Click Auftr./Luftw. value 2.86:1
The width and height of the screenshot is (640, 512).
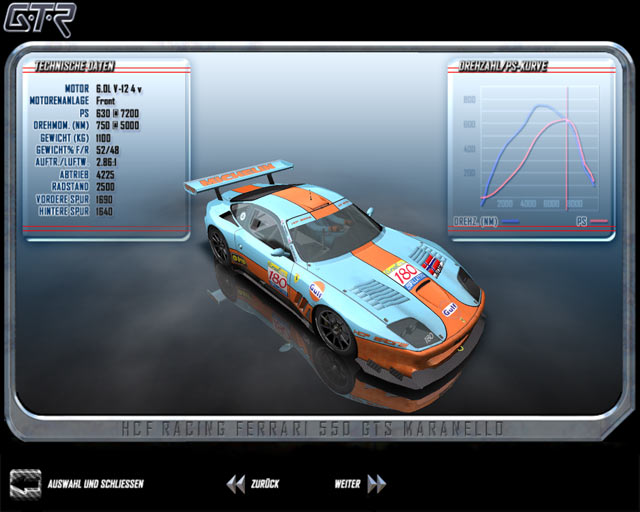(107, 162)
